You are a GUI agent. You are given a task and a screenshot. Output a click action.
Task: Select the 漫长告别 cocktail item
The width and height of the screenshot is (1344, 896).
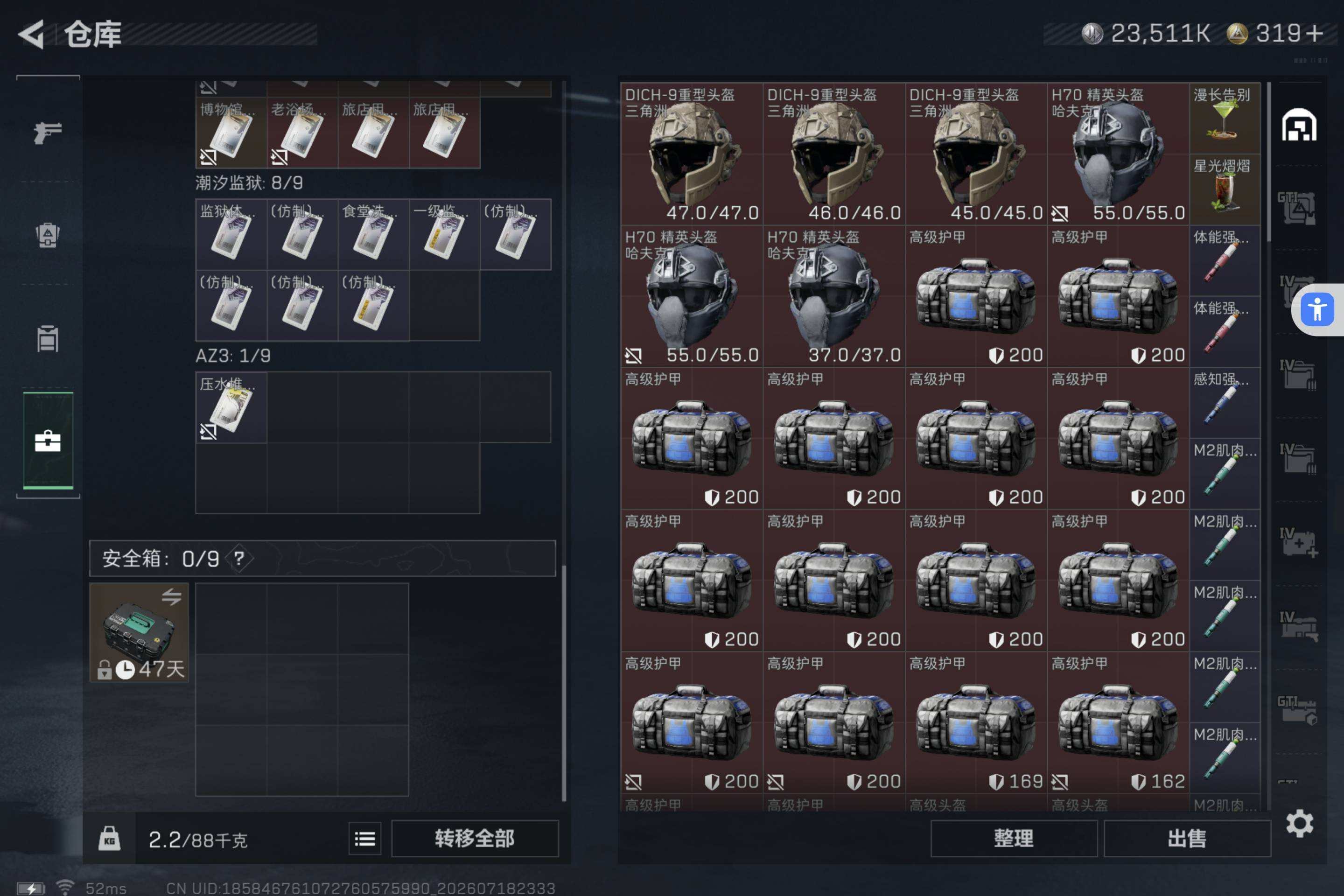pyautogui.click(x=1225, y=118)
